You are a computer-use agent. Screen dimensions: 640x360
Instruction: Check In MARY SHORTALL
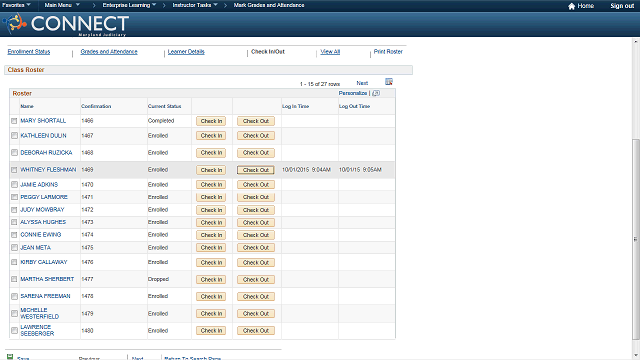pyautogui.click(x=211, y=121)
